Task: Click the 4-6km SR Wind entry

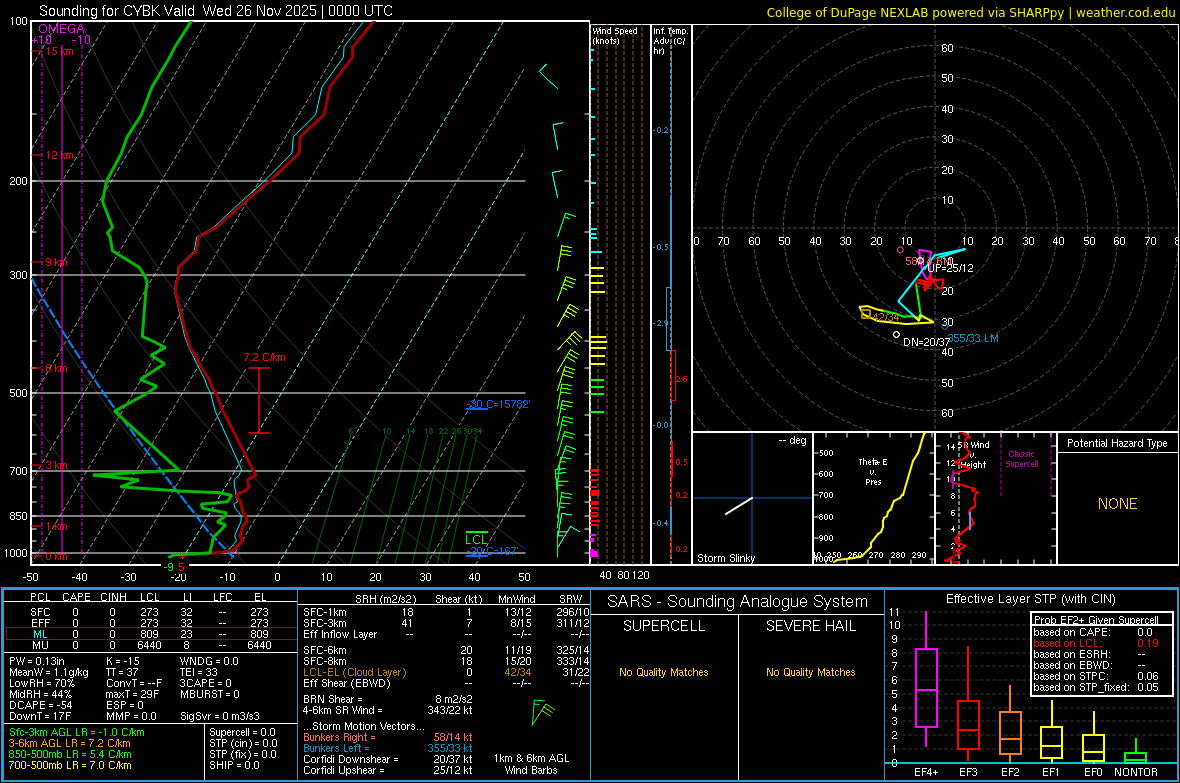Action: pos(388,710)
